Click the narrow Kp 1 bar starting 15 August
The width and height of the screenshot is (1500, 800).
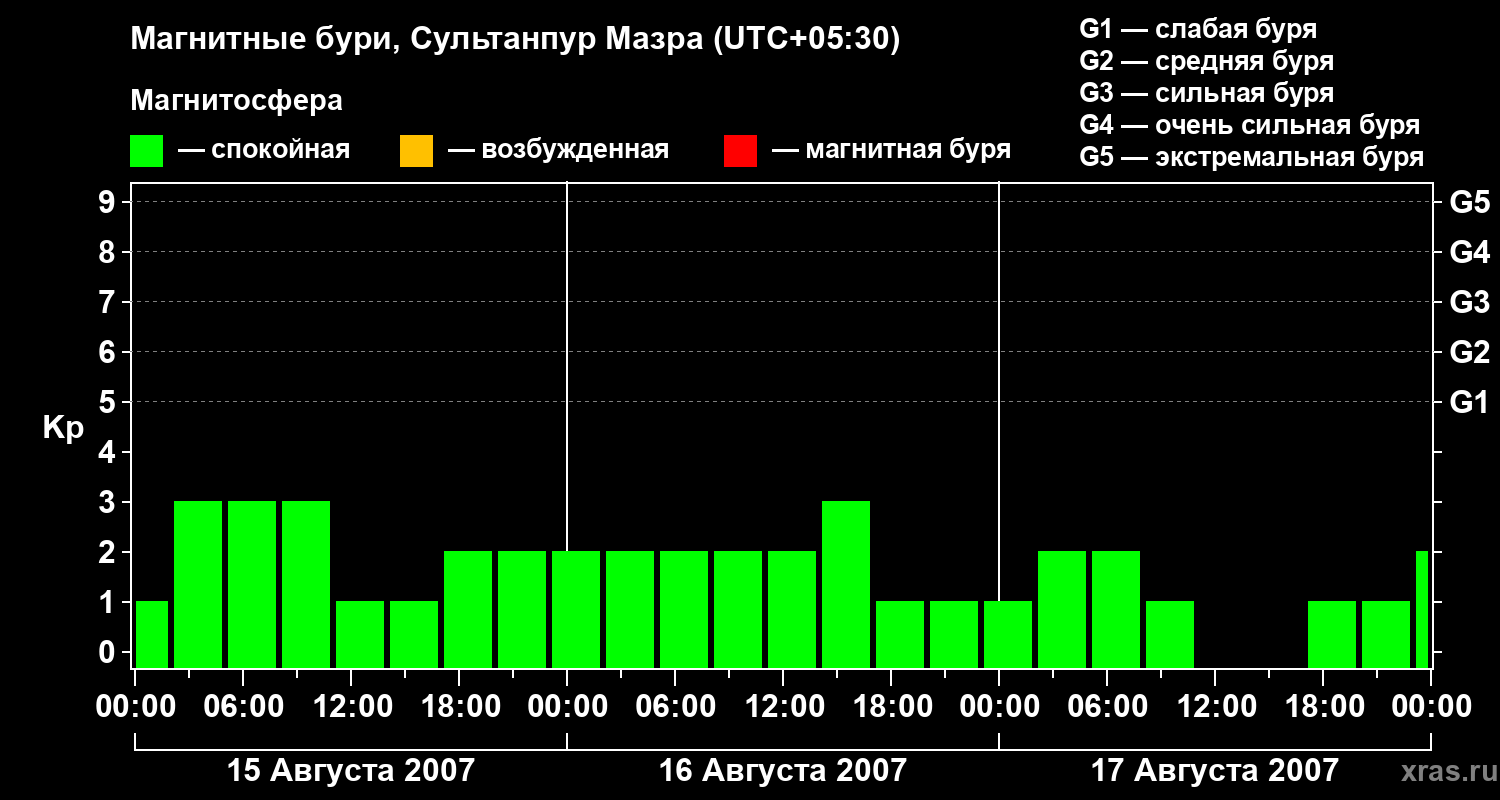[x=152, y=634]
